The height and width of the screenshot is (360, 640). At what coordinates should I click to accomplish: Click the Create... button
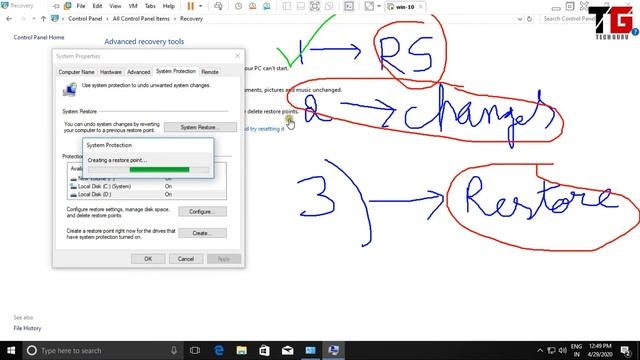tap(202, 233)
